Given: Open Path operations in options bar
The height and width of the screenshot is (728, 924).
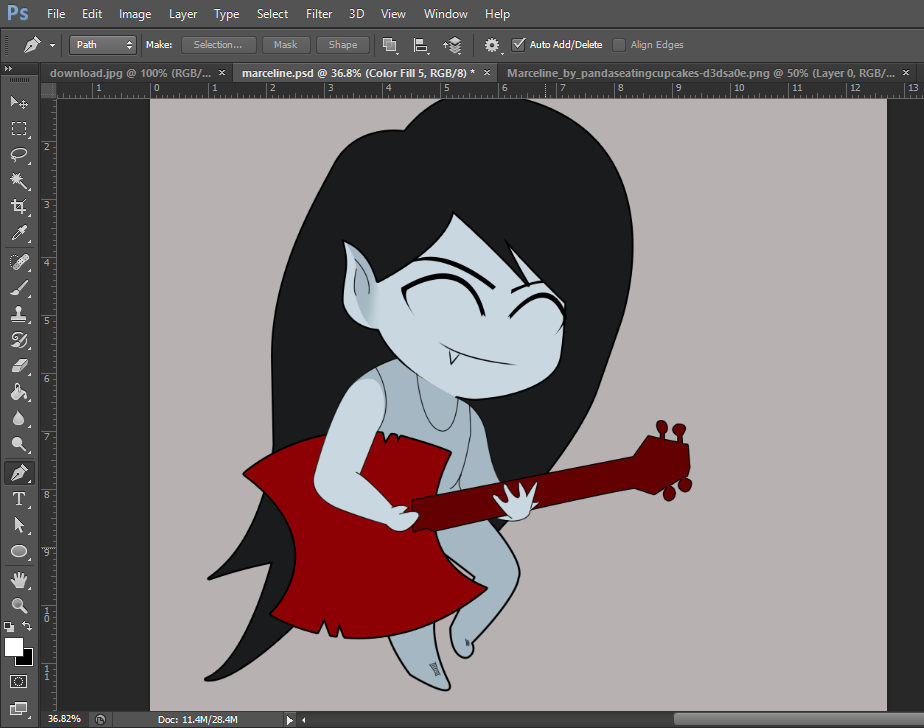Looking at the screenshot, I should pyautogui.click(x=390, y=45).
